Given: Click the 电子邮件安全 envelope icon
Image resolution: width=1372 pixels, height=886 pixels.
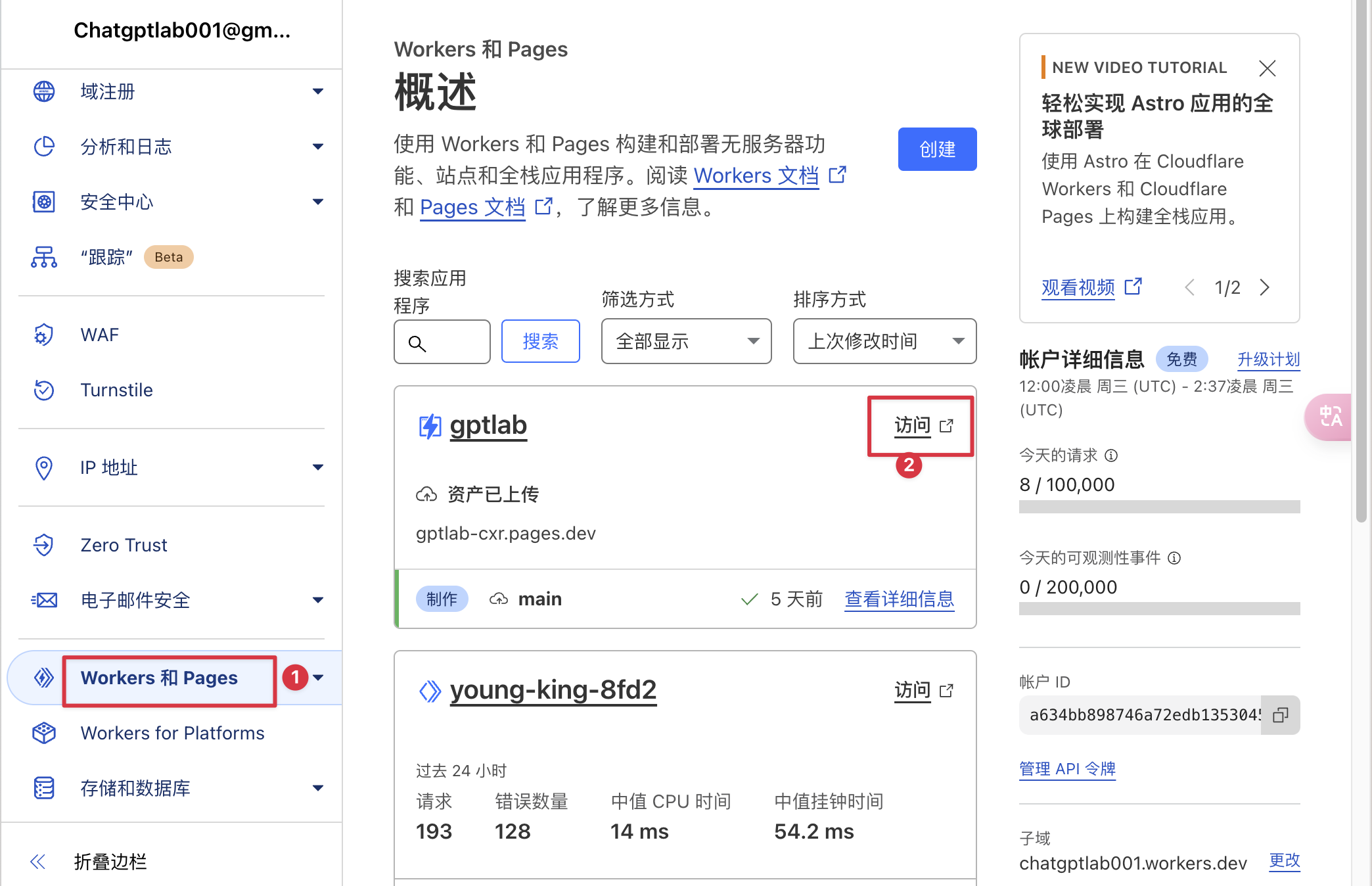Looking at the screenshot, I should [44, 600].
